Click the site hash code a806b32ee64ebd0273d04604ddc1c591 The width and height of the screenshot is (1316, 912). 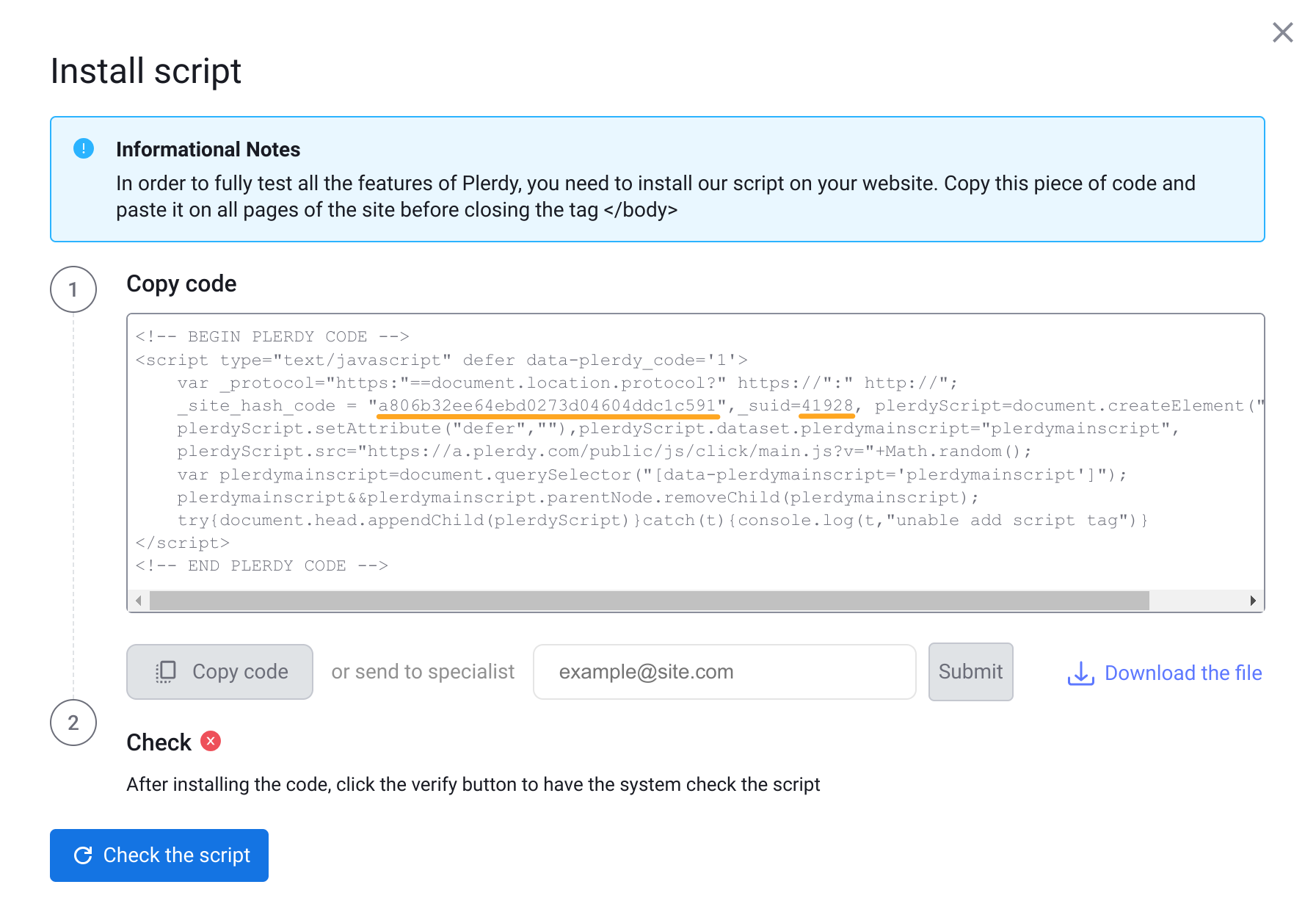point(547,405)
